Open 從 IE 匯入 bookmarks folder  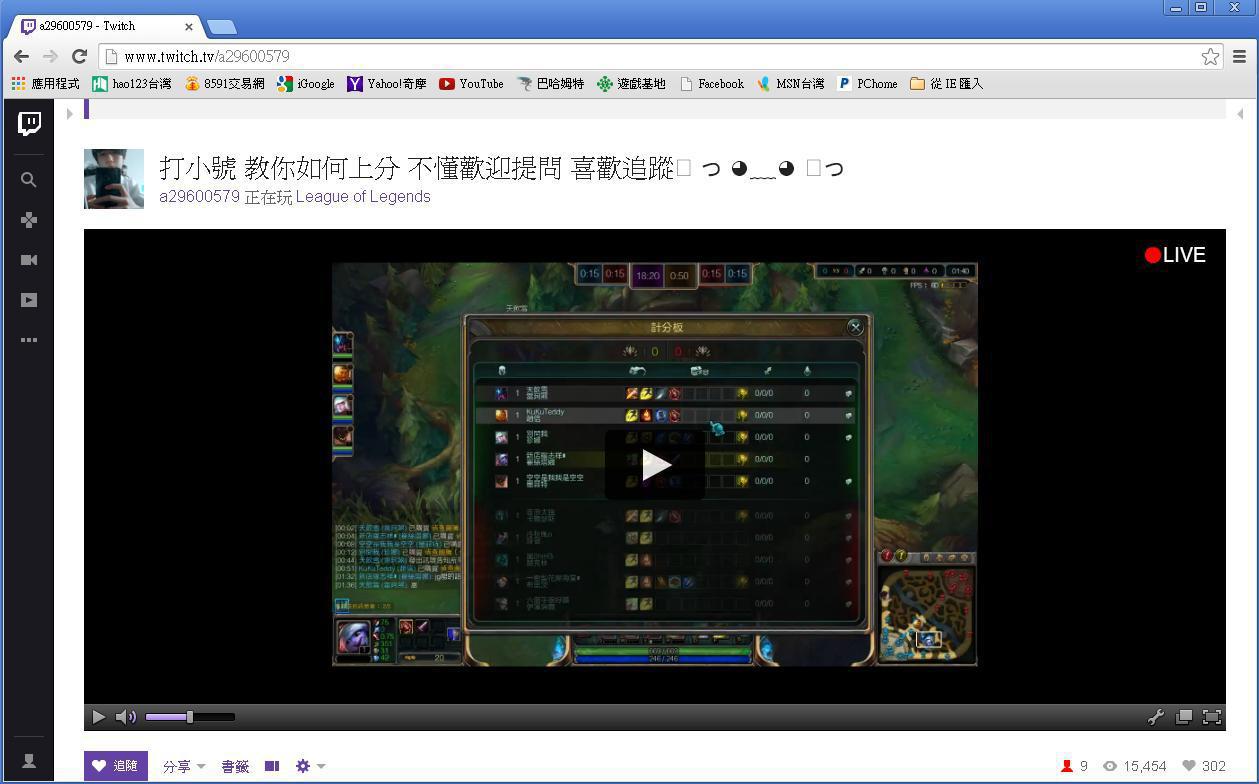(x=946, y=84)
